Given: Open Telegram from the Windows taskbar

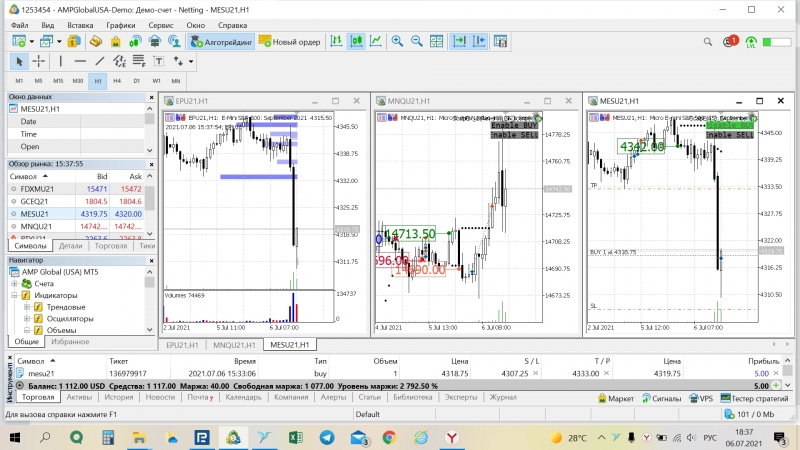Looking at the screenshot, I should [327, 438].
